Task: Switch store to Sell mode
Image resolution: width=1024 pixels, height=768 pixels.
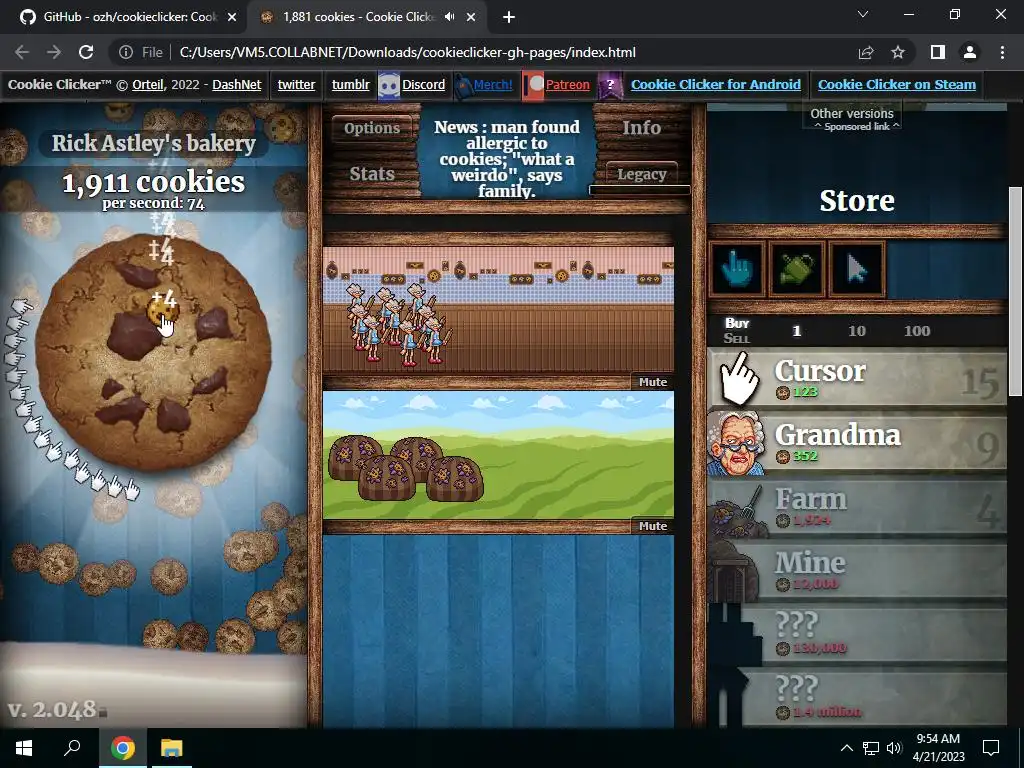Action: click(x=737, y=338)
